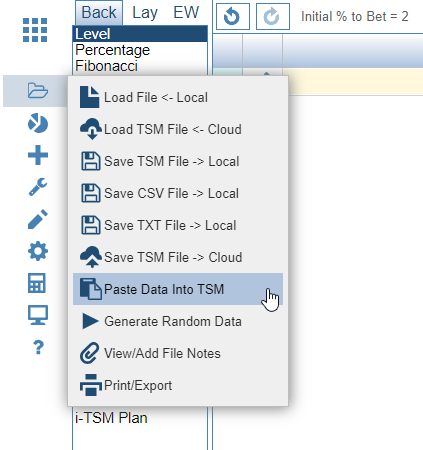Click the open folder file icon
Screen dimensions: 423x450
coord(38,91)
